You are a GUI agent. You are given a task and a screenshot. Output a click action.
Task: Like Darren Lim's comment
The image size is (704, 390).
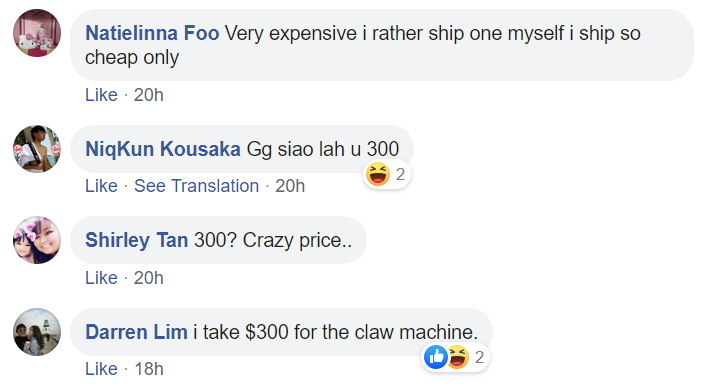pos(101,369)
